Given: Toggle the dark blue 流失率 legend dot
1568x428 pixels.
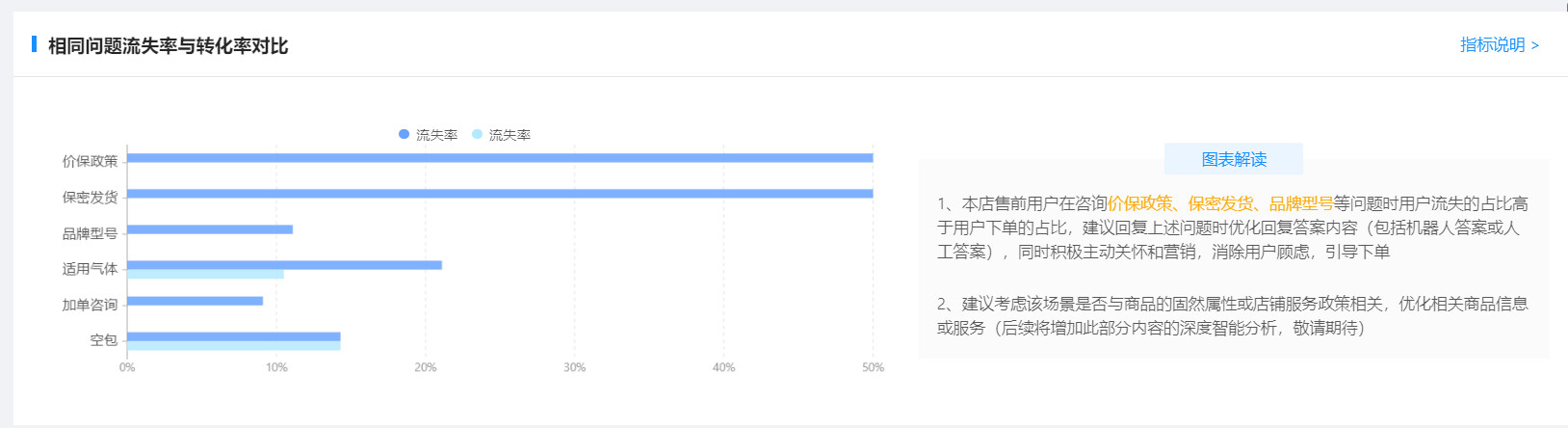Looking at the screenshot, I should [x=405, y=134].
